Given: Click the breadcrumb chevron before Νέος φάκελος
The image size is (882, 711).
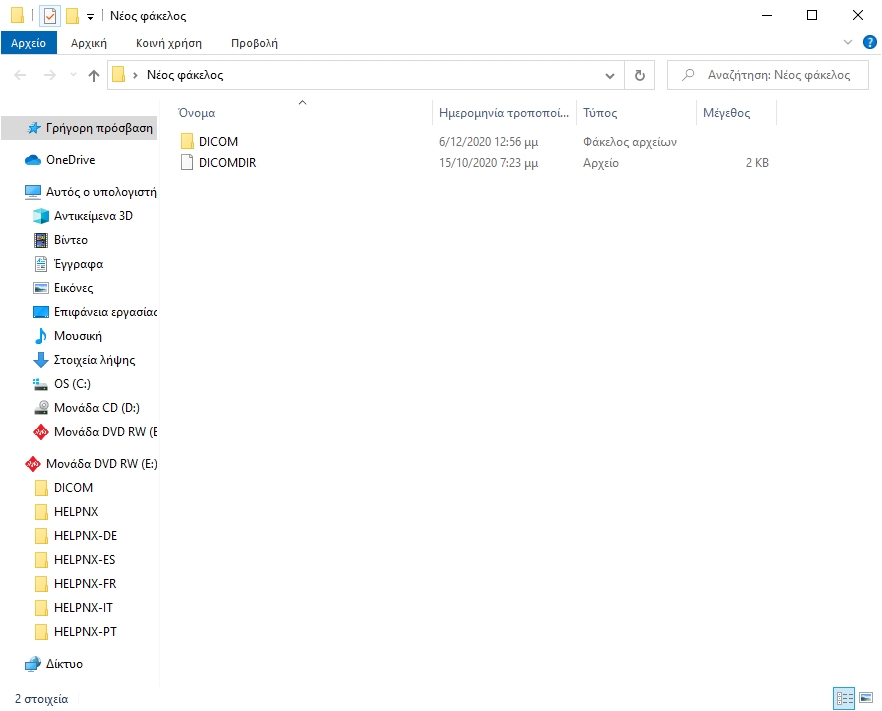Looking at the screenshot, I should [135, 75].
